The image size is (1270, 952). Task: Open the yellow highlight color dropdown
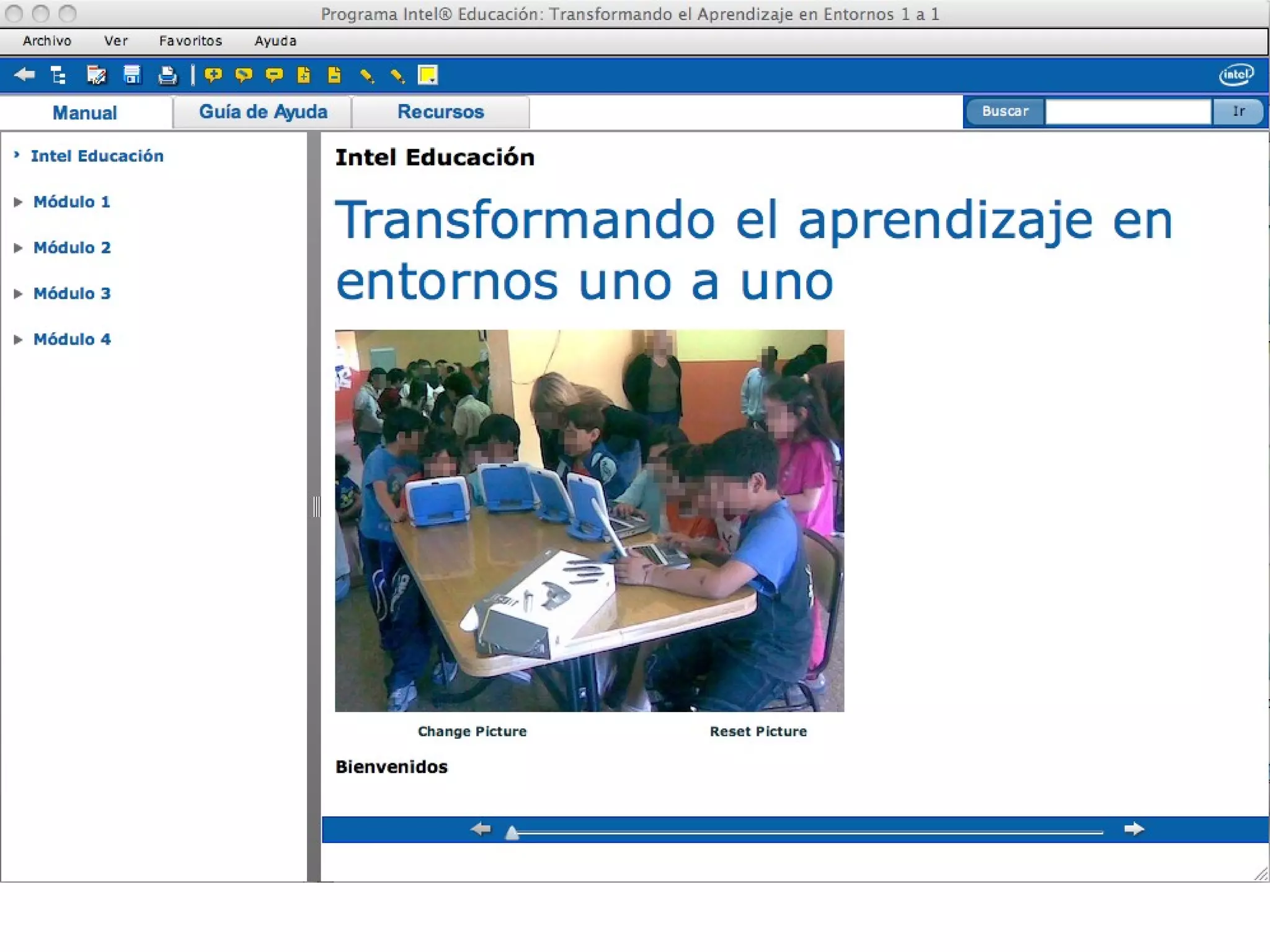(x=428, y=75)
